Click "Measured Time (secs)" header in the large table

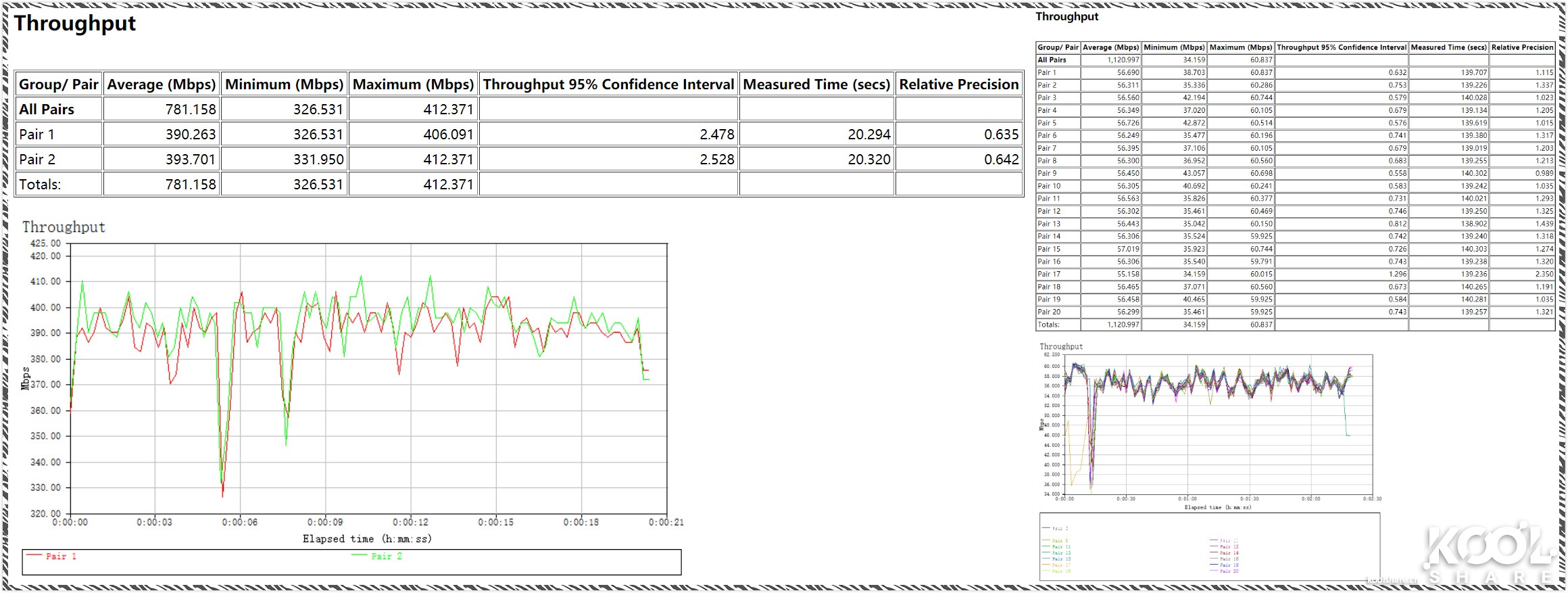pos(816,85)
